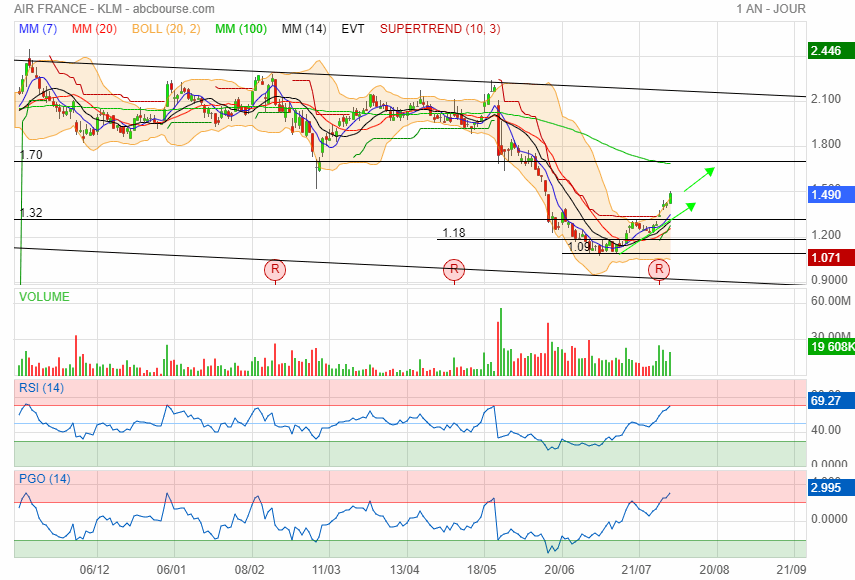
Task: Click the 2.995 PGO value tag
Action: click(830, 488)
